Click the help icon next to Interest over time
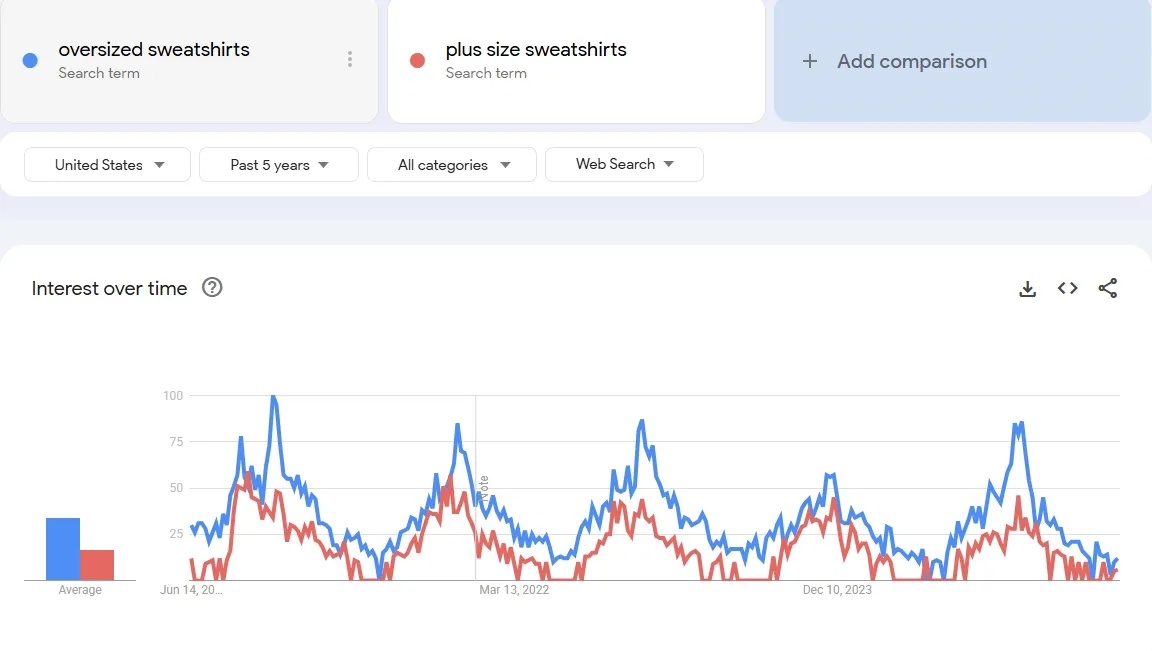Image resolution: width=1152 pixels, height=651 pixels. pyautogui.click(x=211, y=288)
